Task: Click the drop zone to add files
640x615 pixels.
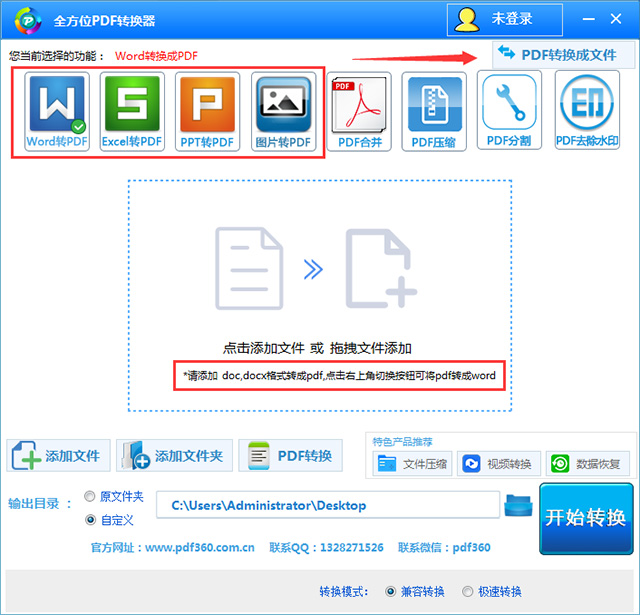Action: click(320, 295)
